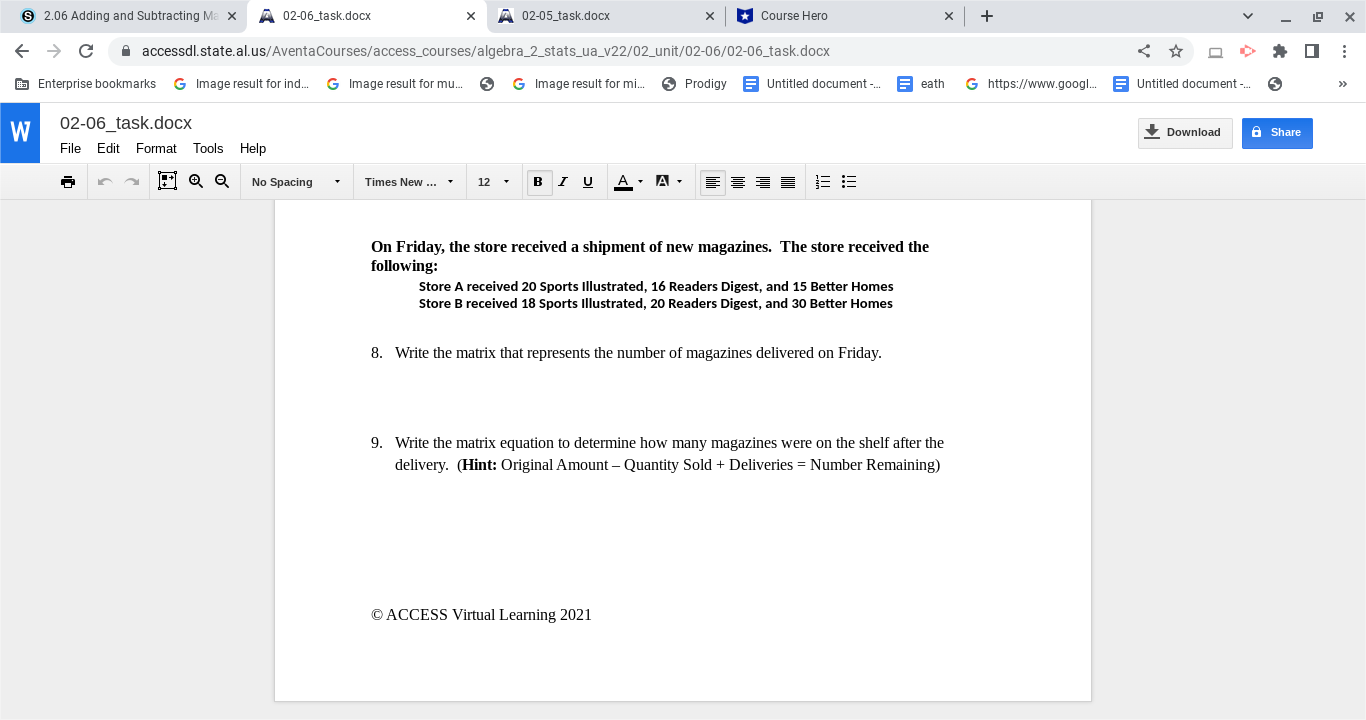Print the document using the printer icon
Screen dimensions: 1366x720
tap(68, 182)
